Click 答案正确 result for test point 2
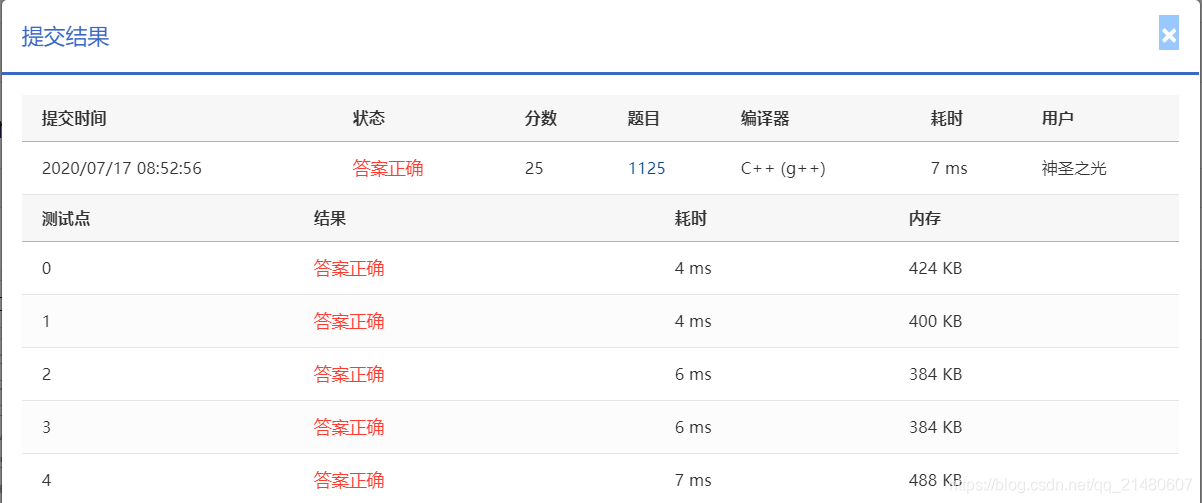Image resolution: width=1202 pixels, height=503 pixels. coord(349,374)
